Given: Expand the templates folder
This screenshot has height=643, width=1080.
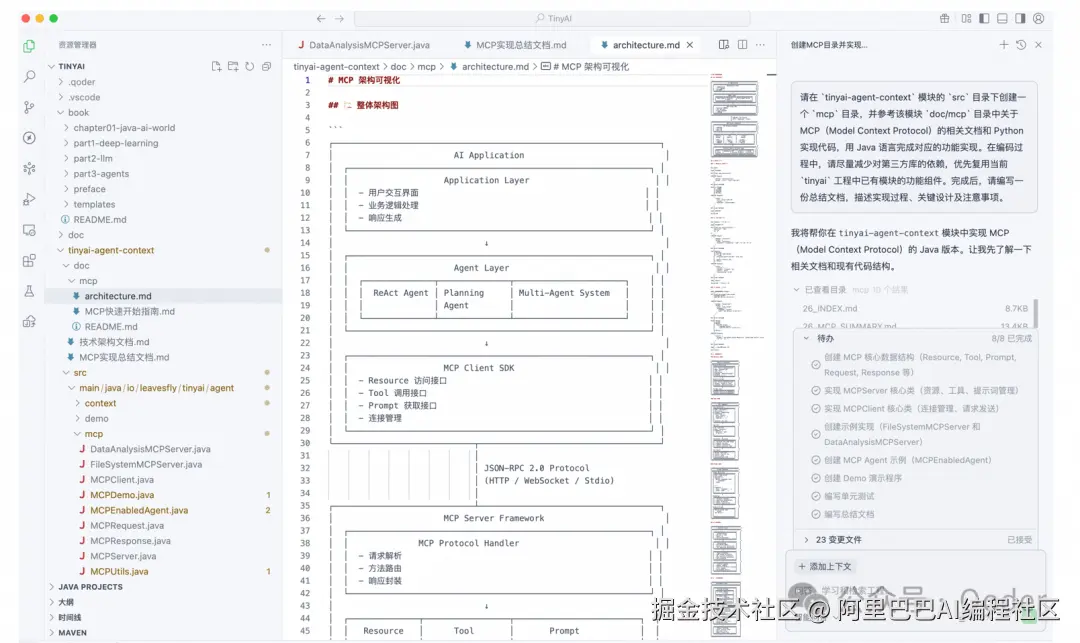Looking at the screenshot, I should pyautogui.click(x=66, y=204).
